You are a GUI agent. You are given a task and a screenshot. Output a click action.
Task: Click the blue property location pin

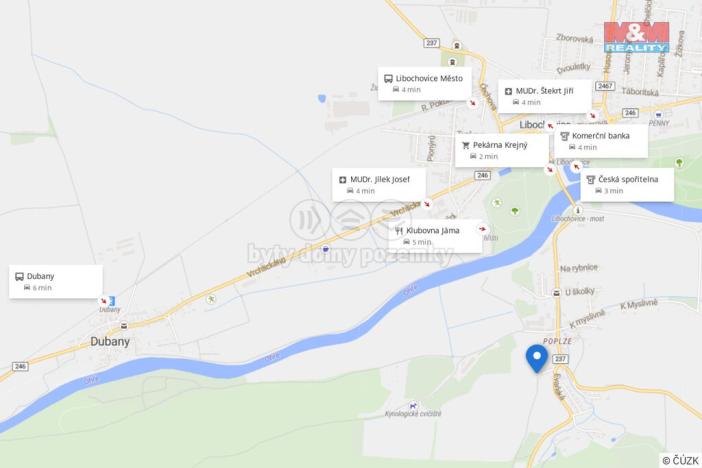536,359
